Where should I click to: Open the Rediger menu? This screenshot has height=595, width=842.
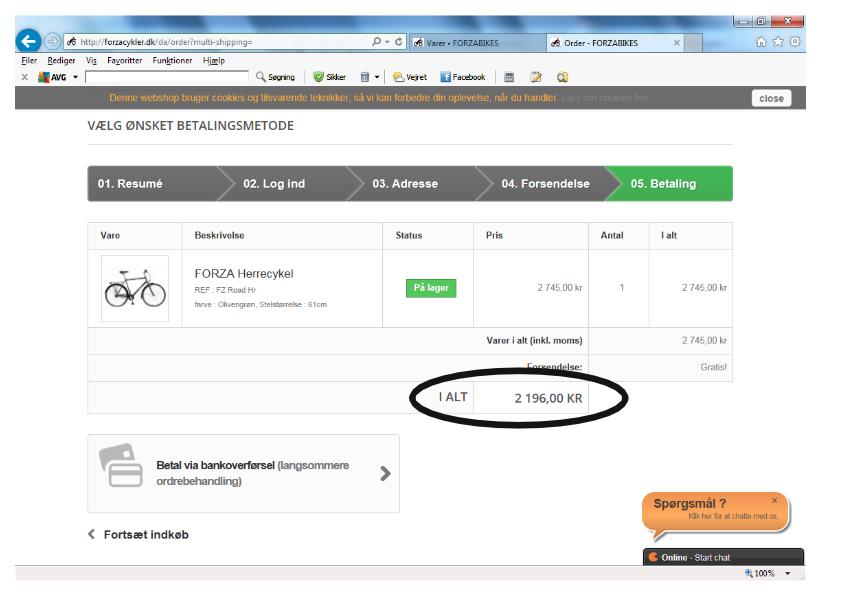61,61
